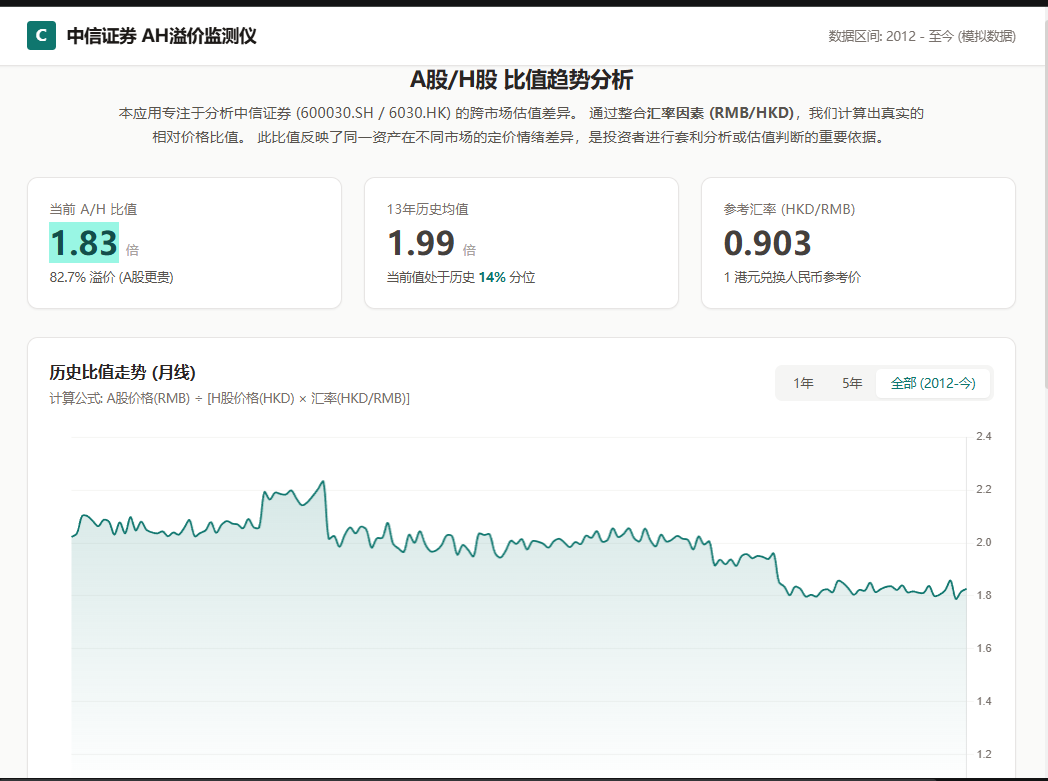Click the rightmost end of chart line
This screenshot has height=781, width=1048.
[x=965, y=589]
